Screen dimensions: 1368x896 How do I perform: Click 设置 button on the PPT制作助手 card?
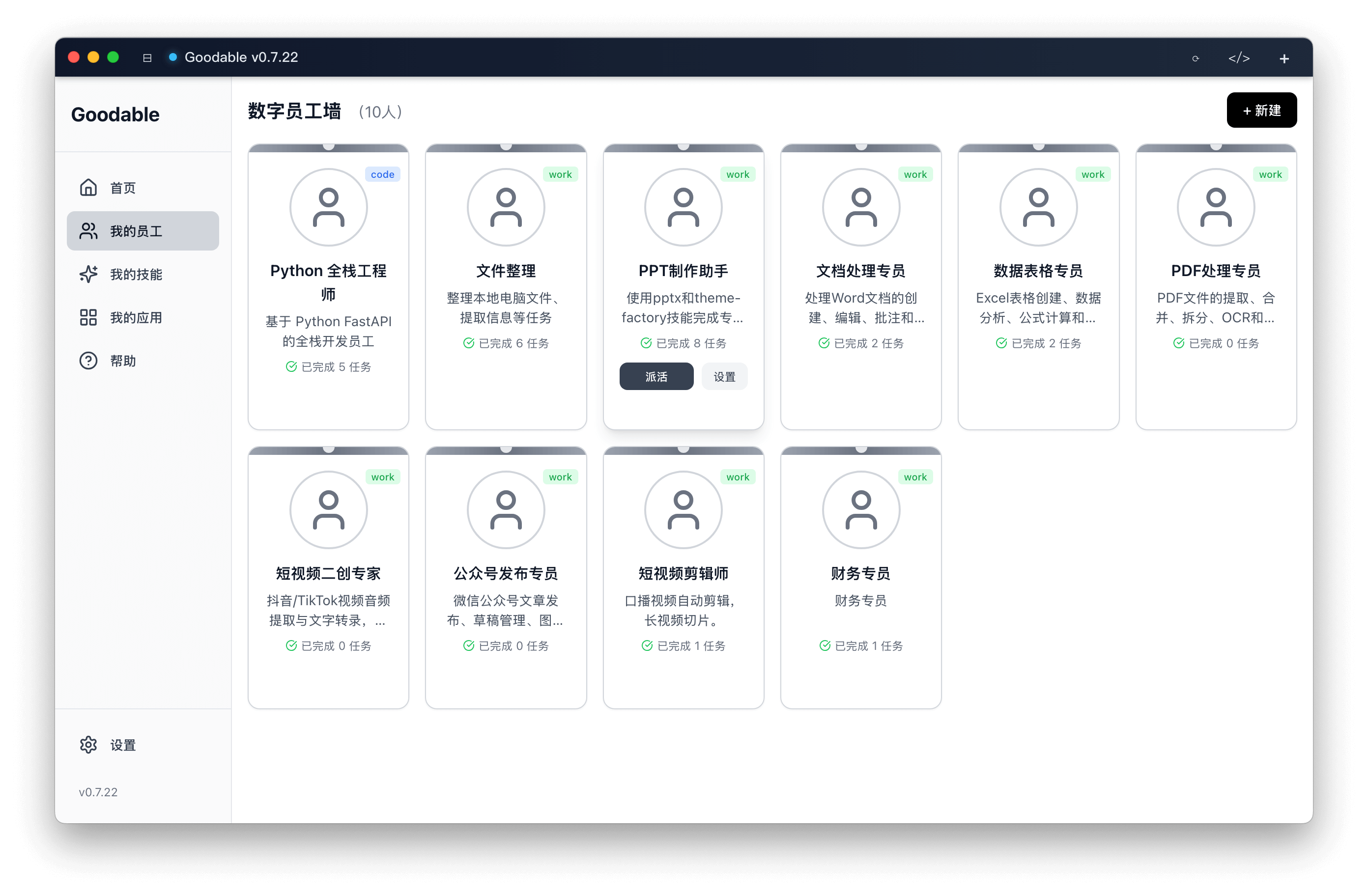click(724, 376)
